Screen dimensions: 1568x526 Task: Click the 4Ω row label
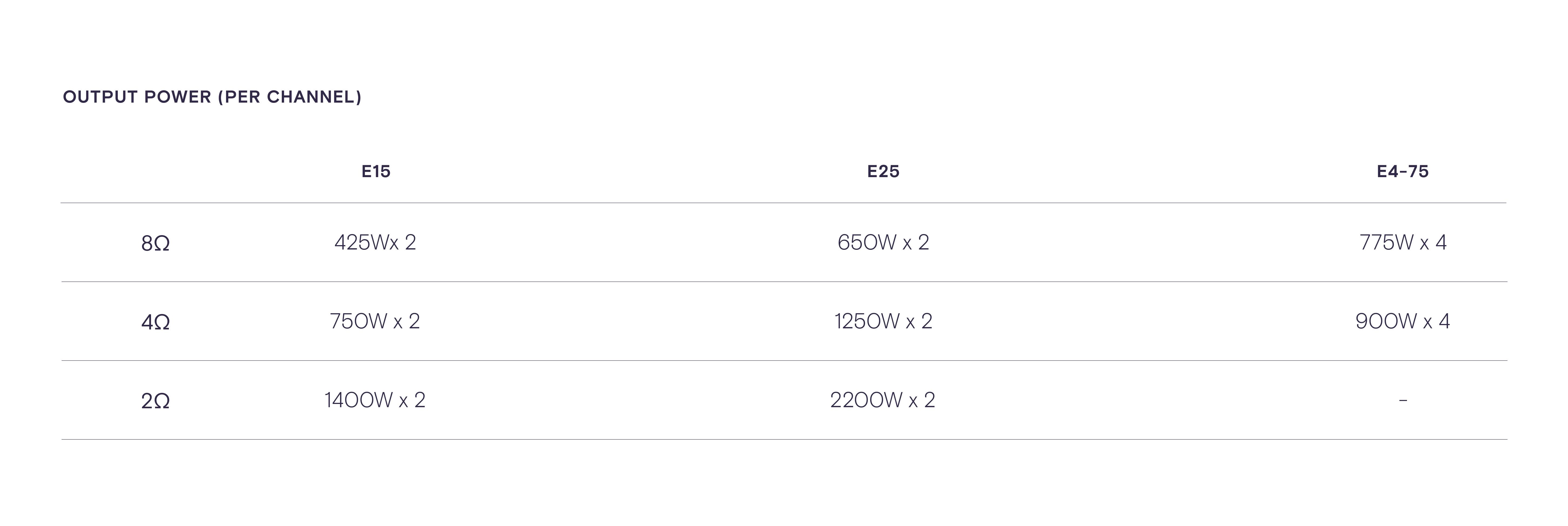155,322
